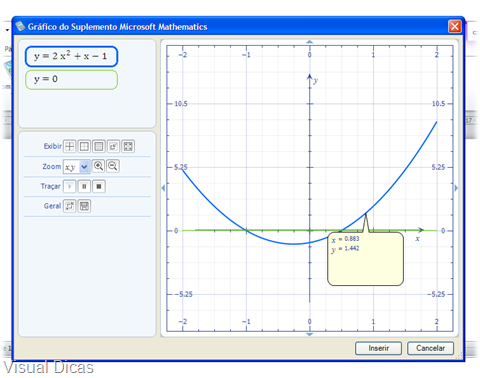The width and height of the screenshot is (480, 378).
Task: Toggle the outer frame display in Exibir
Action: click(84, 146)
